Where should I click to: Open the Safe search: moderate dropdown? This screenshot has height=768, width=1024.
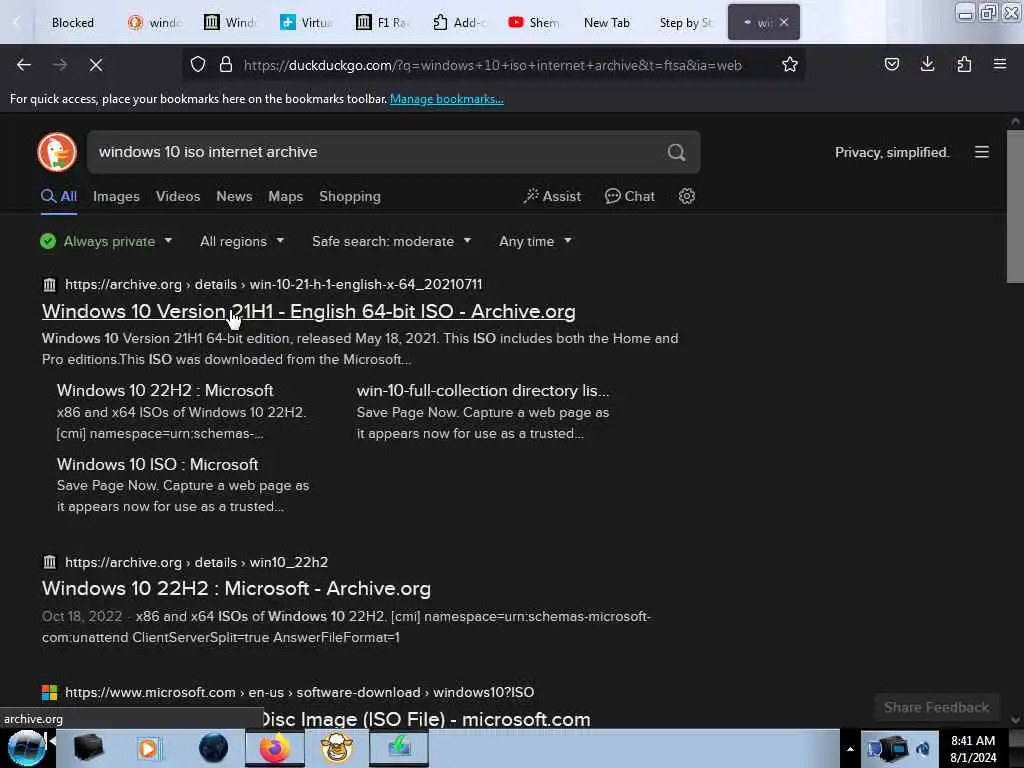tap(391, 241)
